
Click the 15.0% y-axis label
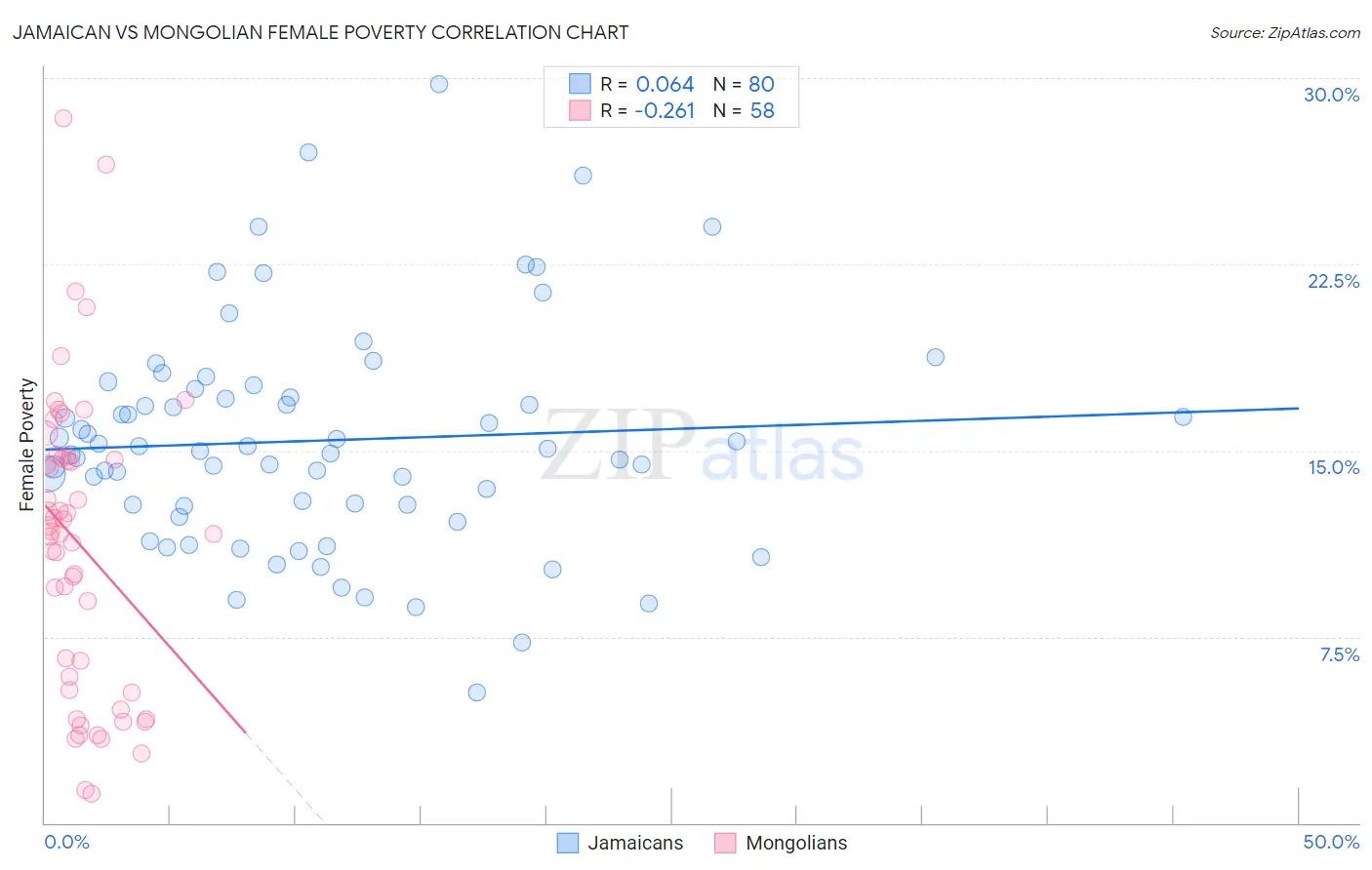click(1333, 467)
